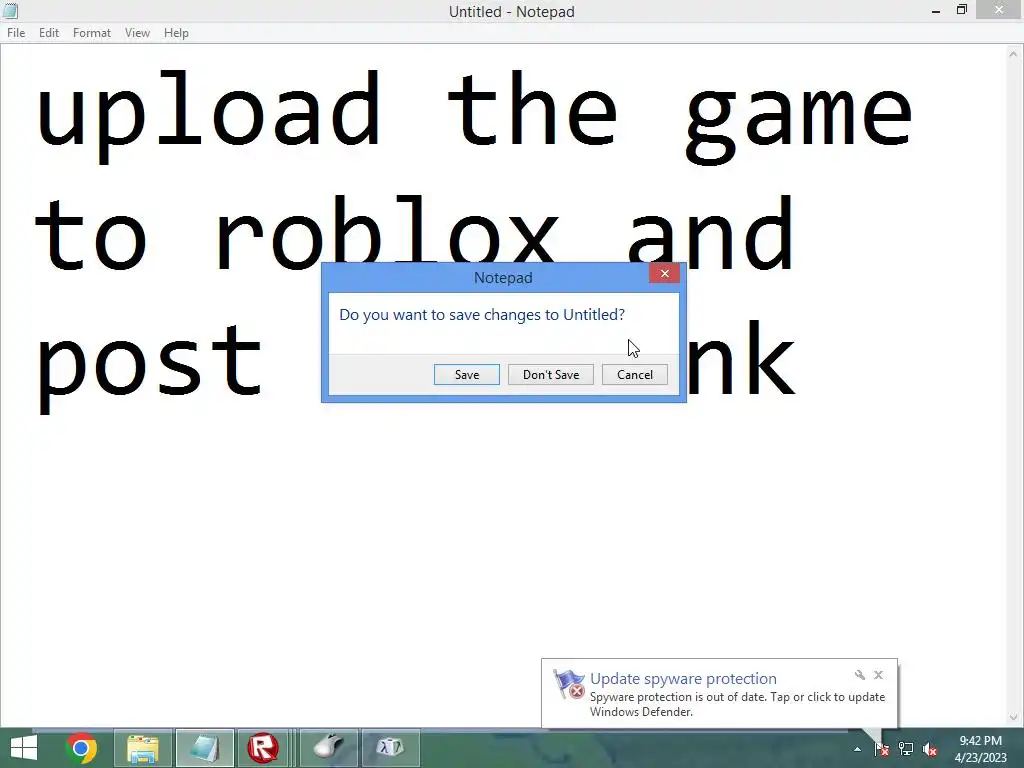
Task: Restore down the Notepad window
Action: point(961,10)
